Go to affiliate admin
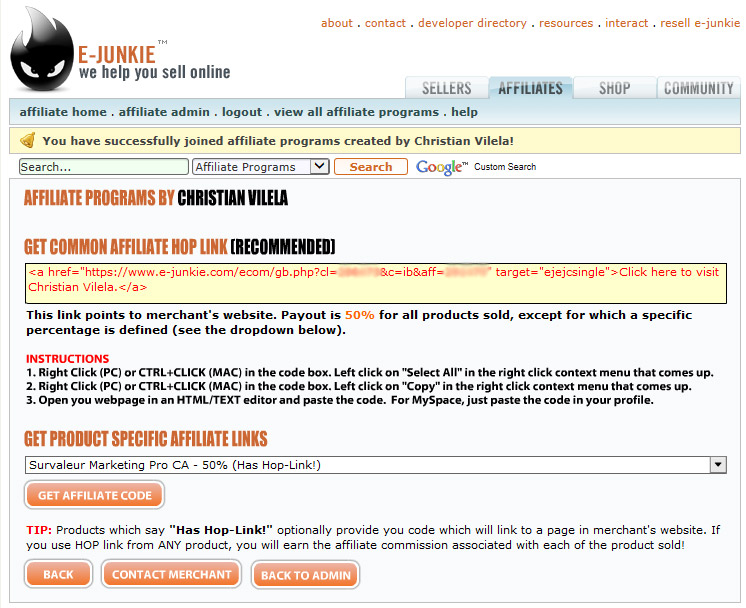746x608 pixels. tap(164, 112)
